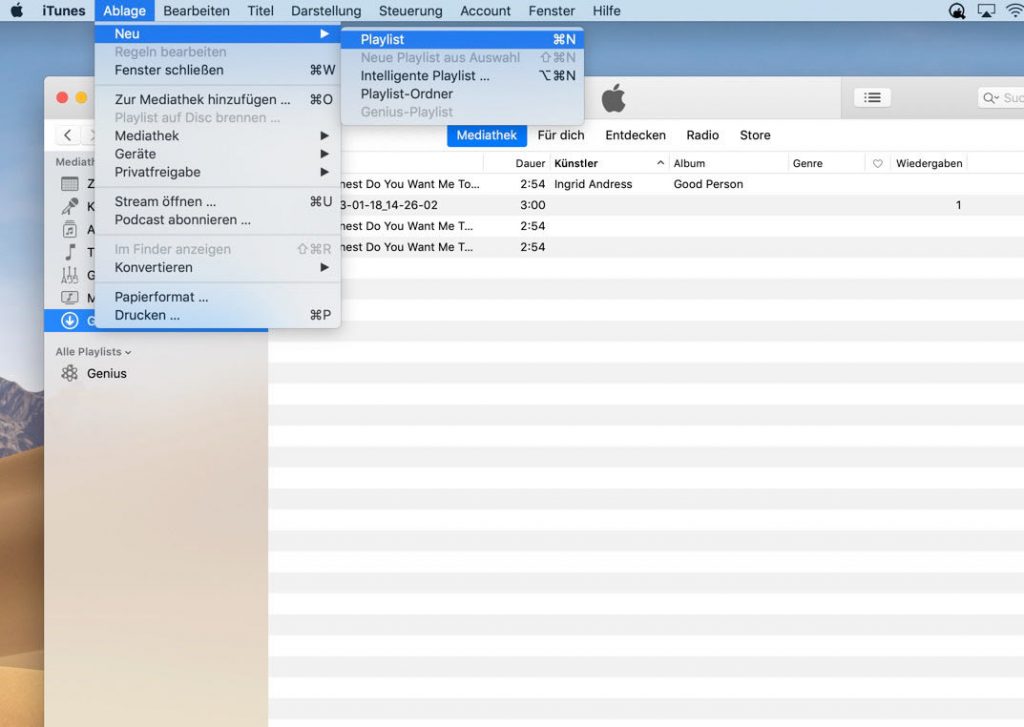Click the artists microphone icon in sidebar
This screenshot has height=727, width=1024.
tap(70, 206)
